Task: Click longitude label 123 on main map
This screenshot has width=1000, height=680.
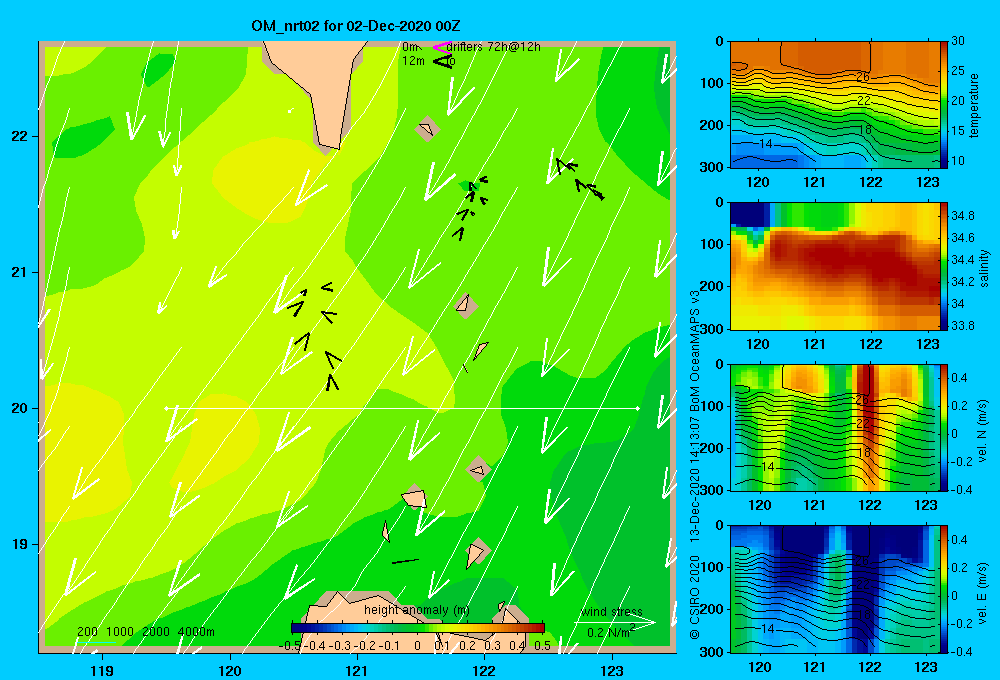Action: coord(612,670)
